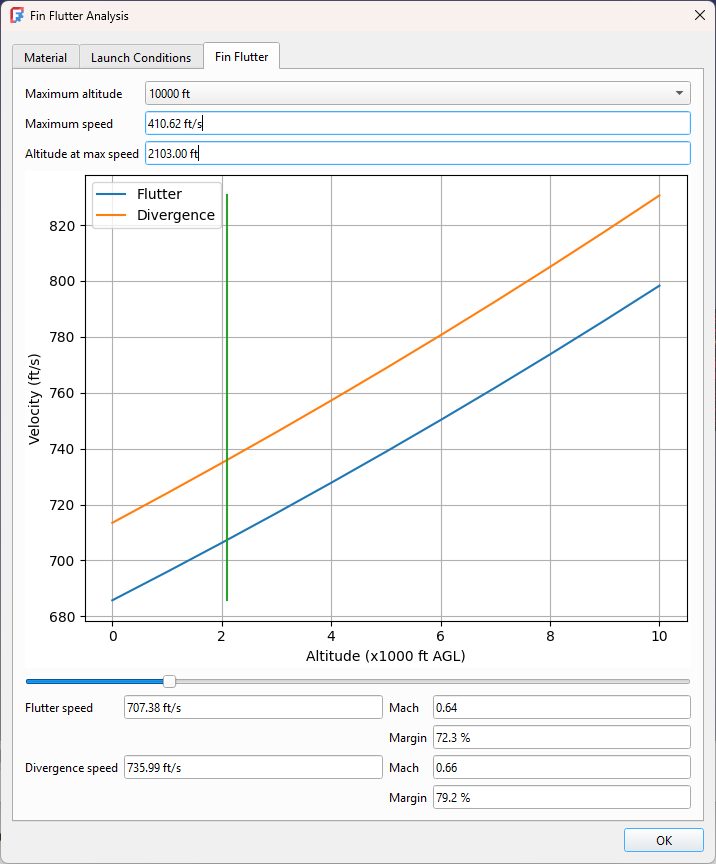Click the Fin Flutter Analysis app icon
This screenshot has height=864, width=716.
(17, 16)
